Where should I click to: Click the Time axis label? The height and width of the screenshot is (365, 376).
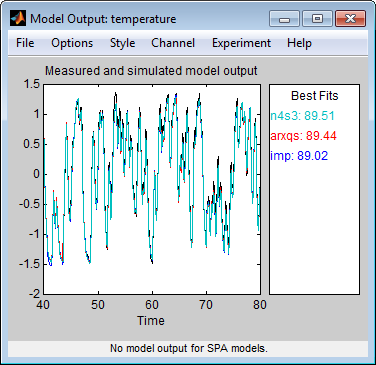pos(151,321)
